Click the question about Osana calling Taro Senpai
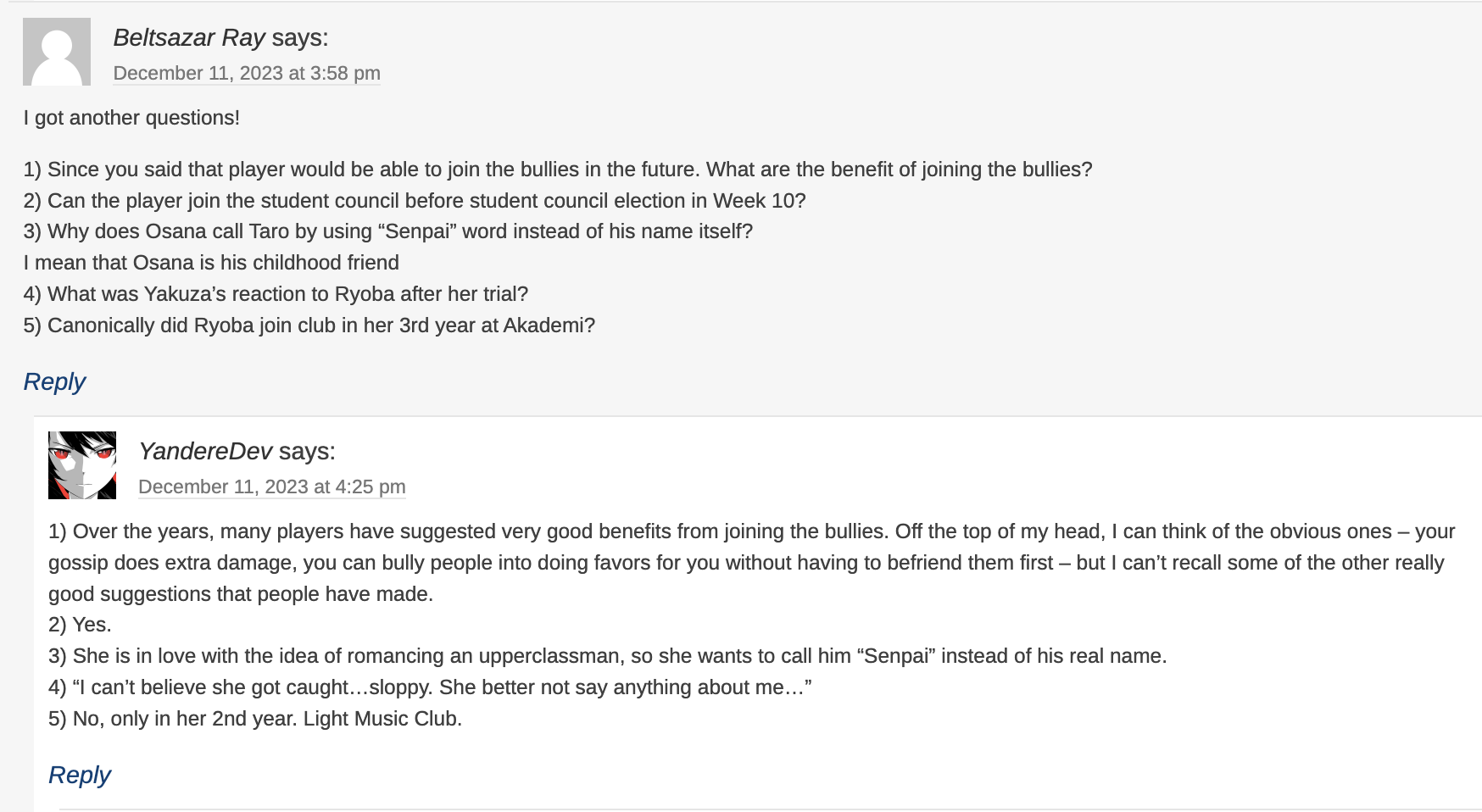 [x=388, y=231]
